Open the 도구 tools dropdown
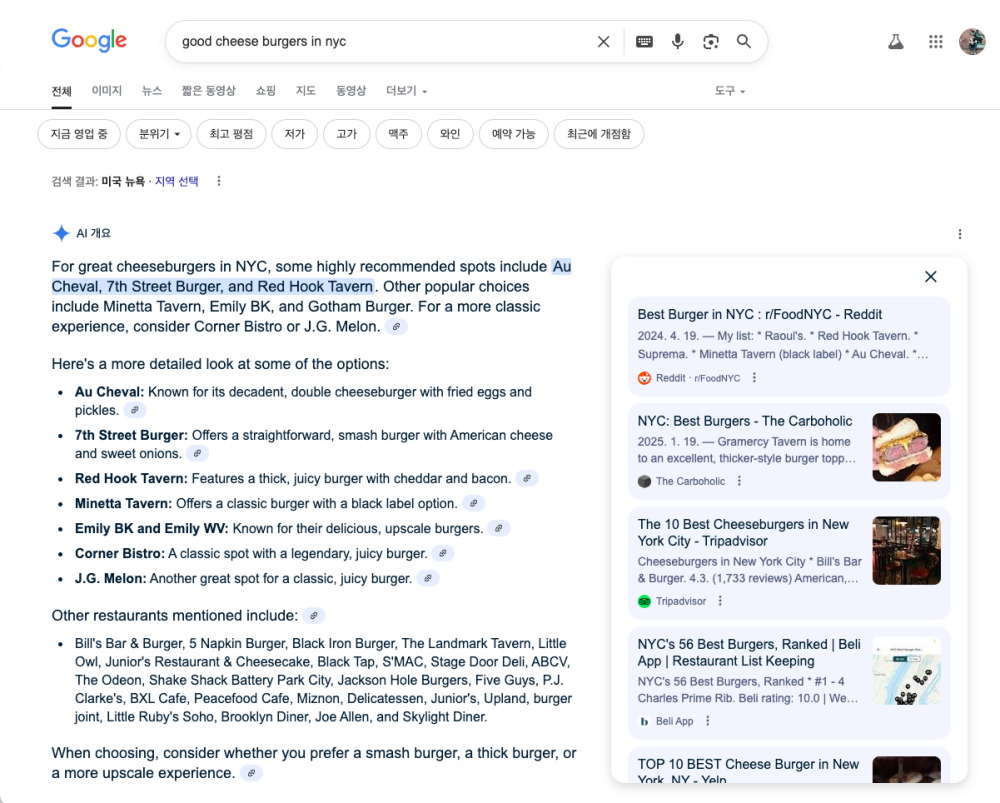This screenshot has height=803, width=1000. coord(729,91)
